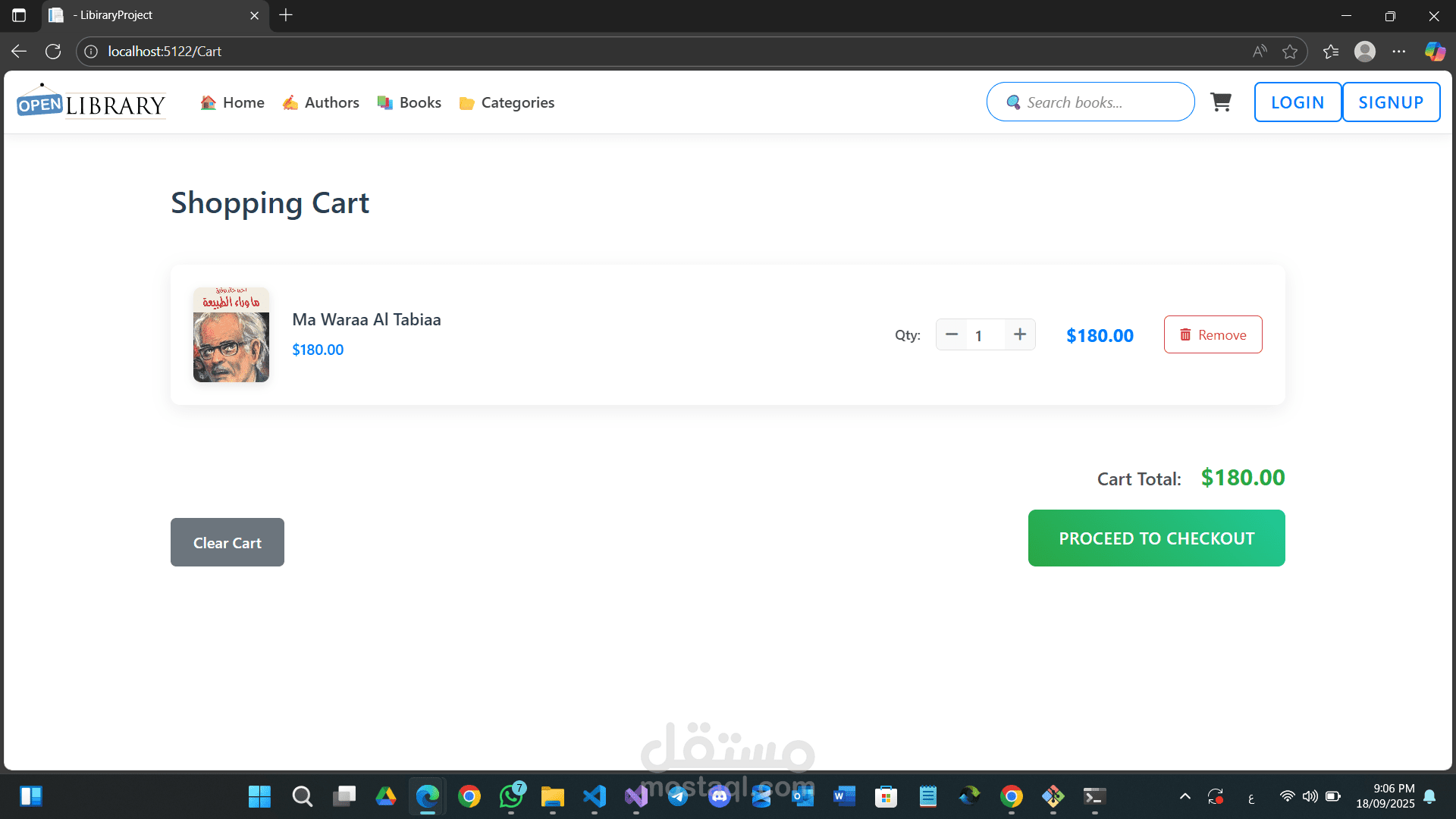Open a new browser tab
1456x819 pixels.
coord(286,15)
